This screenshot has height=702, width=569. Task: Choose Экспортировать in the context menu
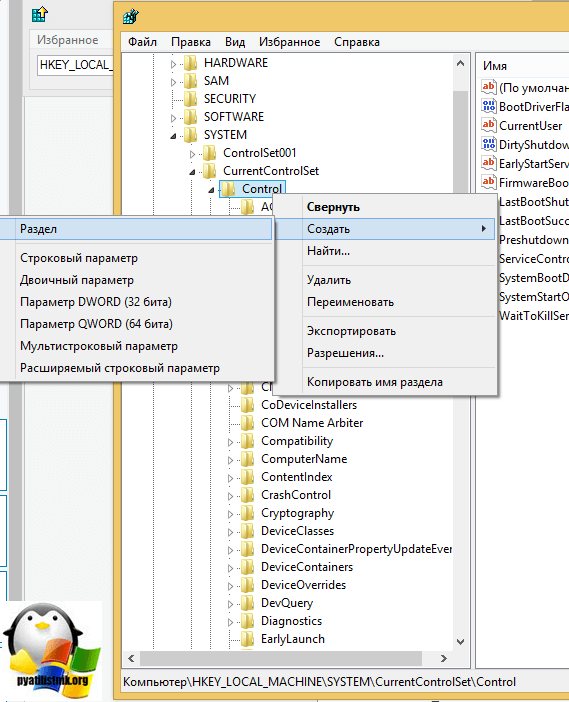[385, 331]
